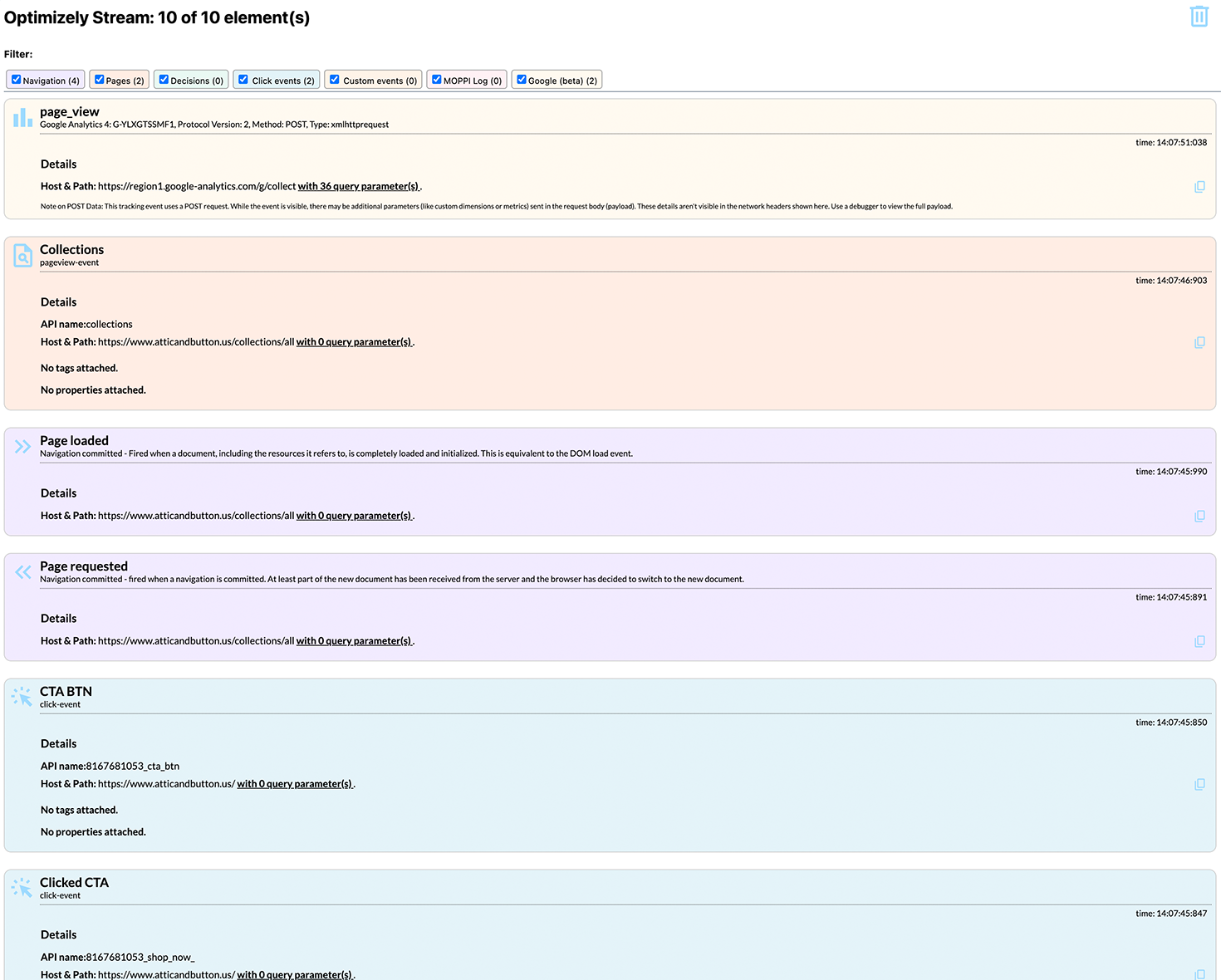Disable the Click events (2) filter
This screenshot has width=1221, height=980.
(243, 80)
